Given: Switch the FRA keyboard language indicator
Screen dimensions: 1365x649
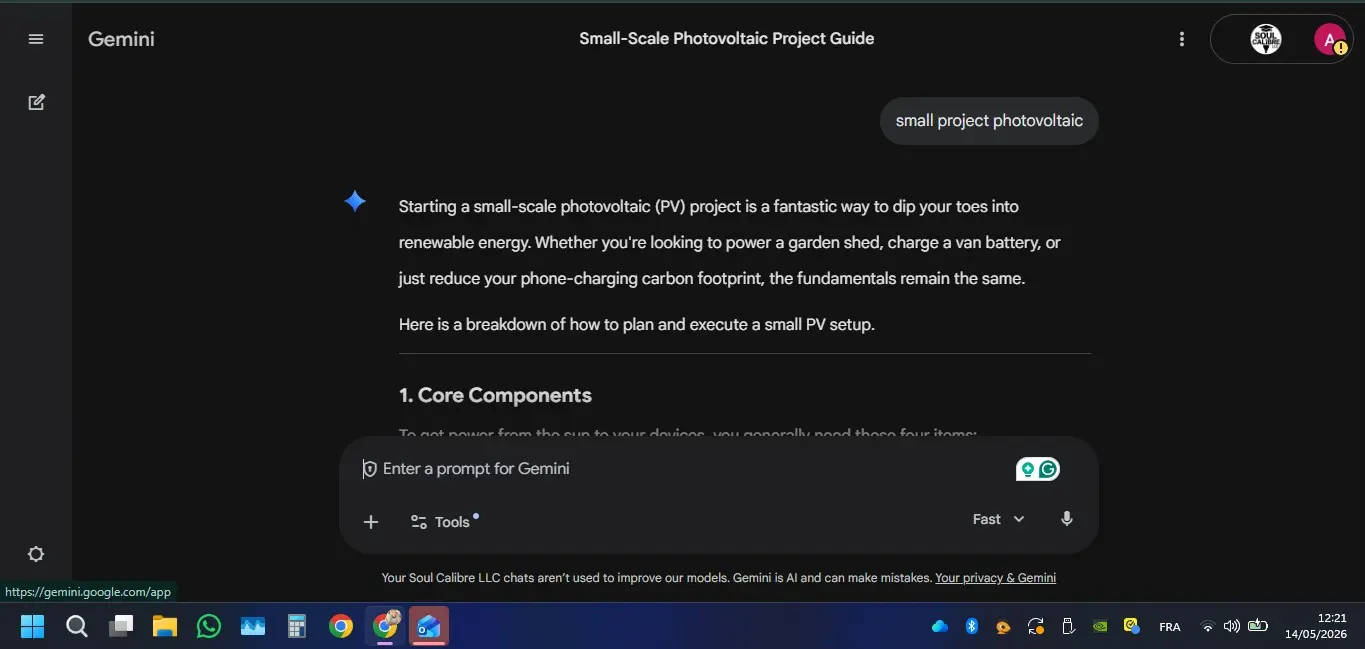Looking at the screenshot, I should pos(1169,627).
